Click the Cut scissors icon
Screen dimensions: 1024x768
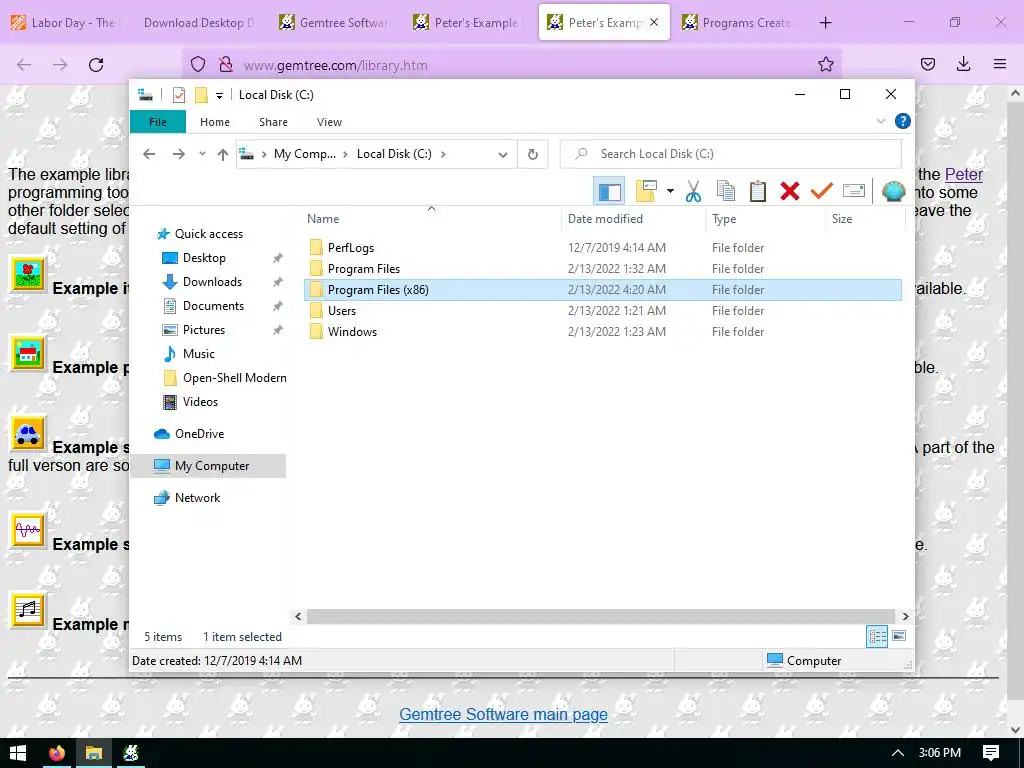click(x=693, y=191)
